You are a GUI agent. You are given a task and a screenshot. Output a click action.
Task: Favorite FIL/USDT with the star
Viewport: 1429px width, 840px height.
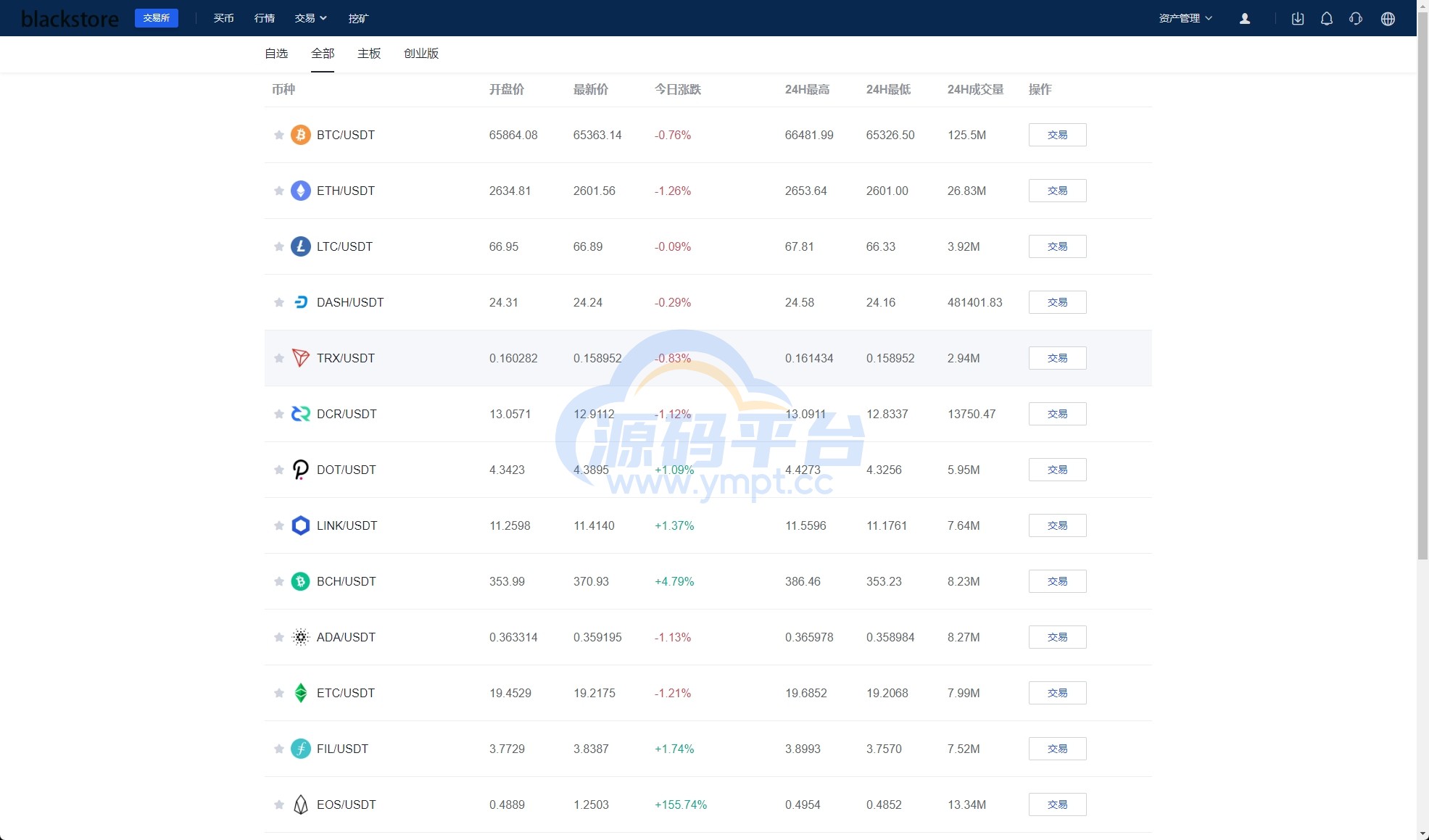(x=278, y=749)
